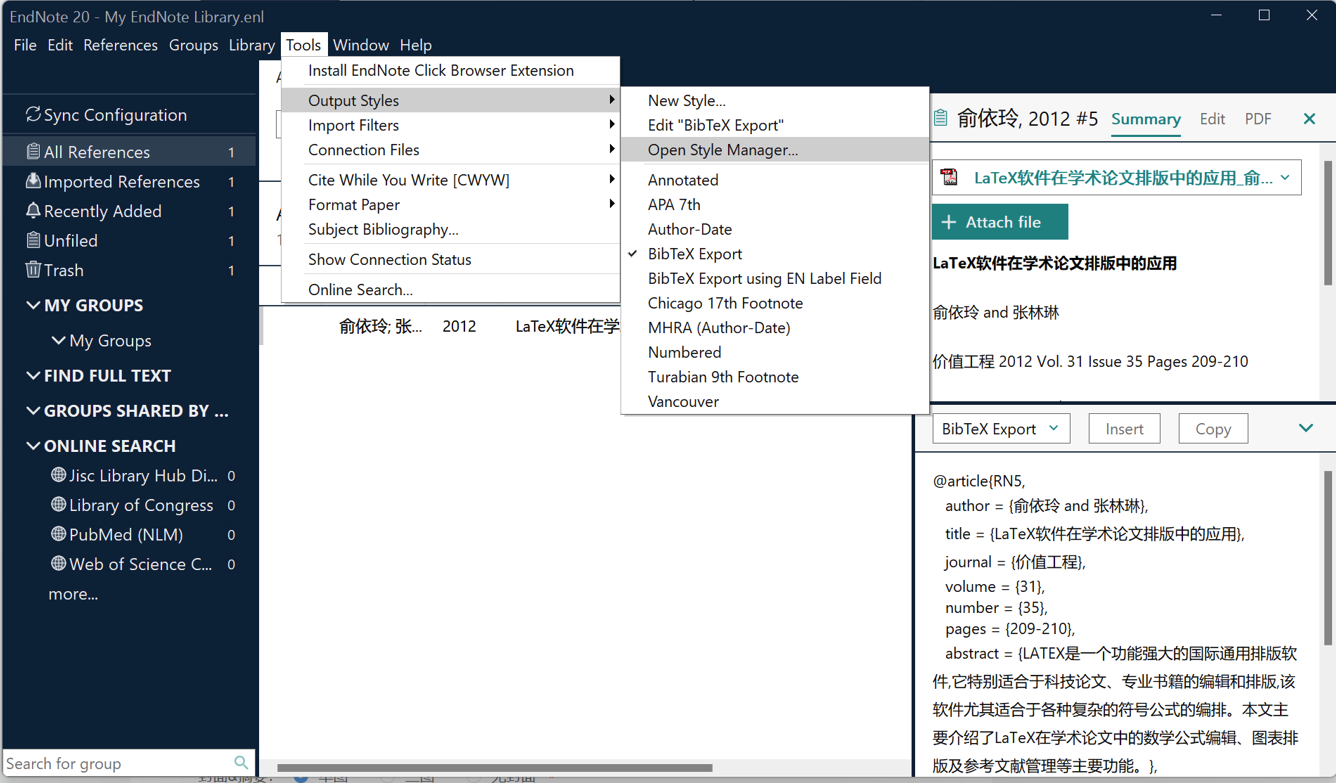
Task: Open the Help menu
Action: click(x=415, y=45)
